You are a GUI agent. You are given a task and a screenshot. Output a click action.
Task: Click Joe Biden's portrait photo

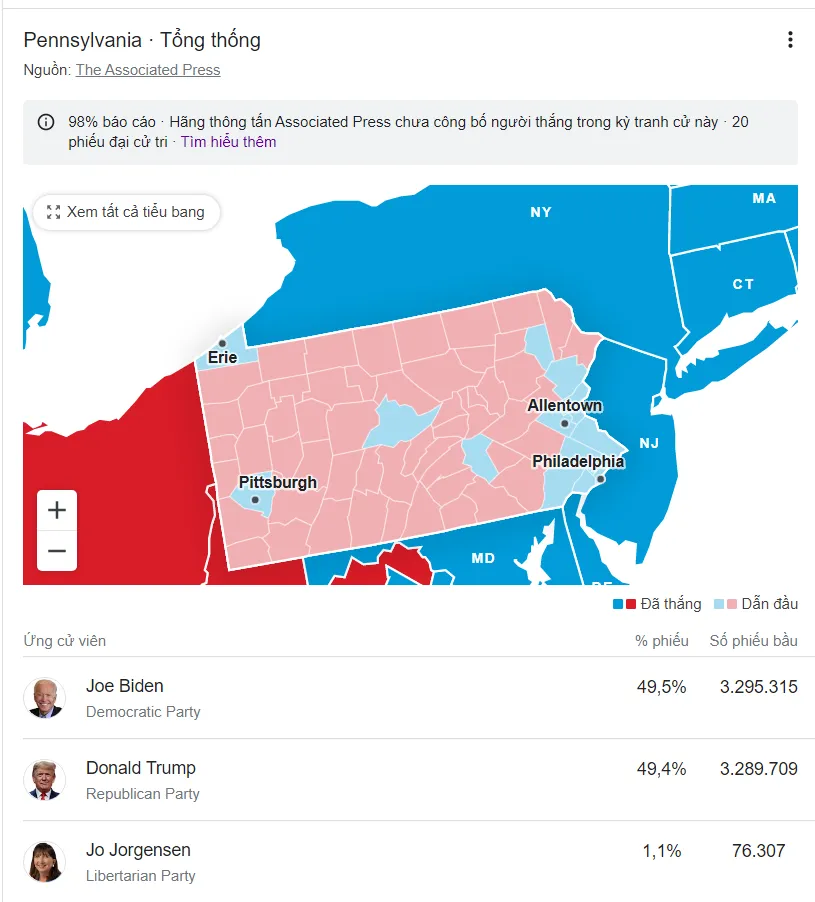tap(44, 698)
